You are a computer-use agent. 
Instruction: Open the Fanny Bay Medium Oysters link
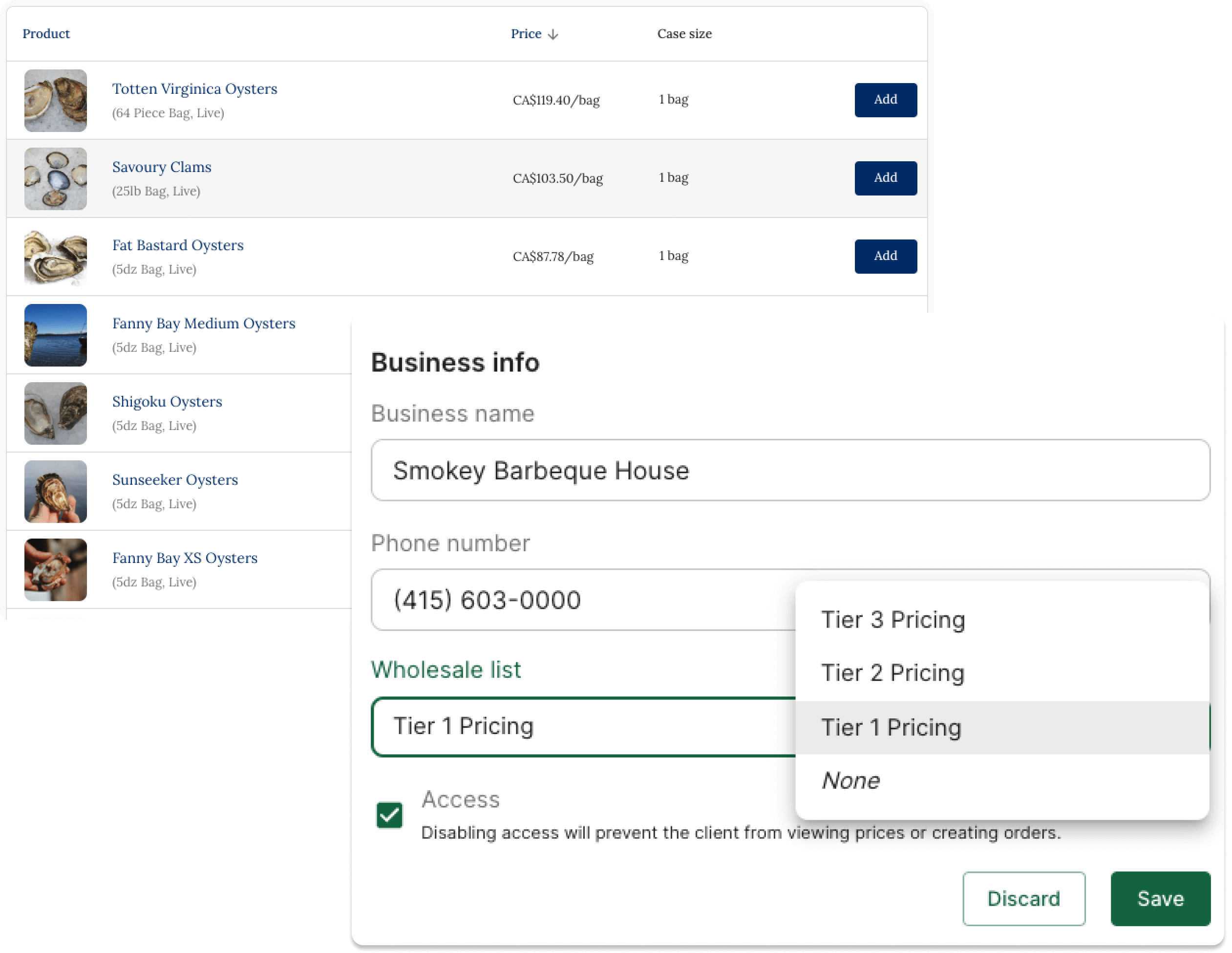click(x=204, y=324)
